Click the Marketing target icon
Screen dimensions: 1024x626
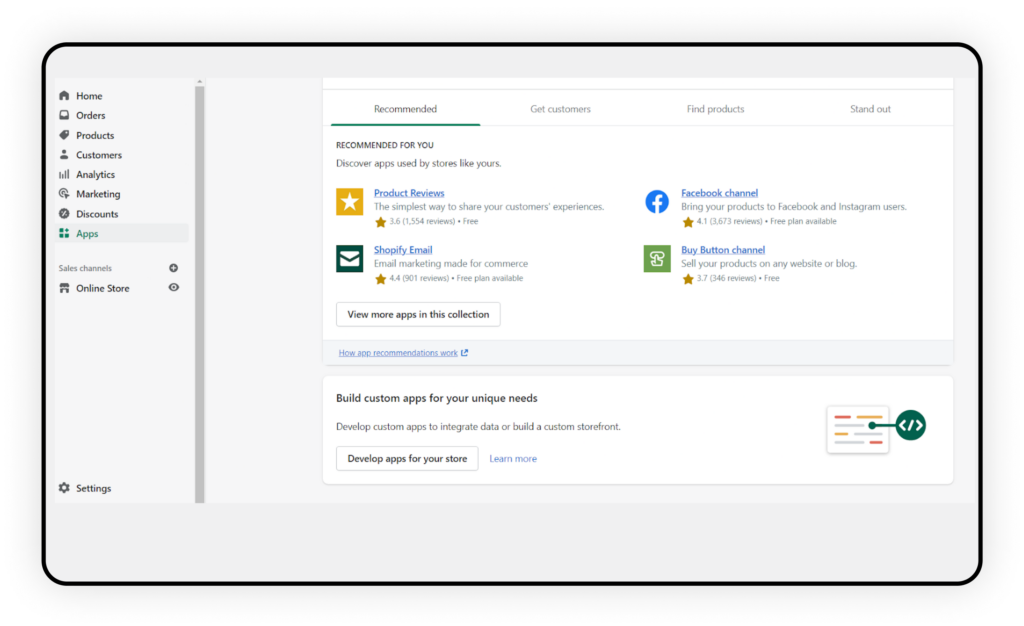tap(64, 194)
